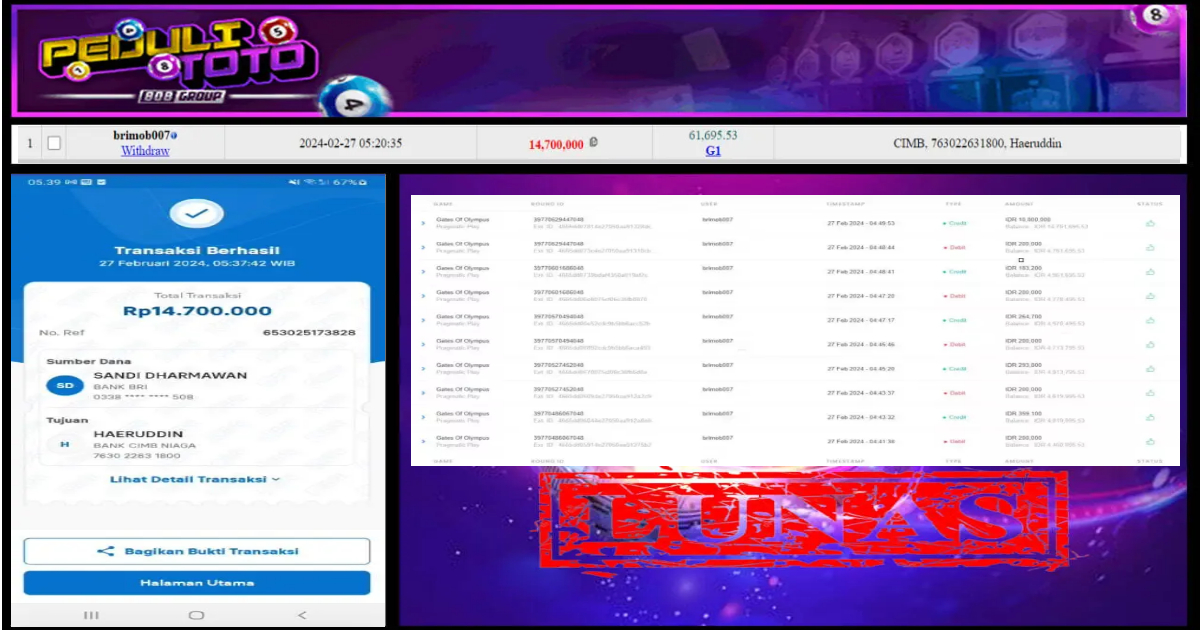
Task: Tap the share icon on Bagikan Bukti Transaksi
Action: point(107,551)
